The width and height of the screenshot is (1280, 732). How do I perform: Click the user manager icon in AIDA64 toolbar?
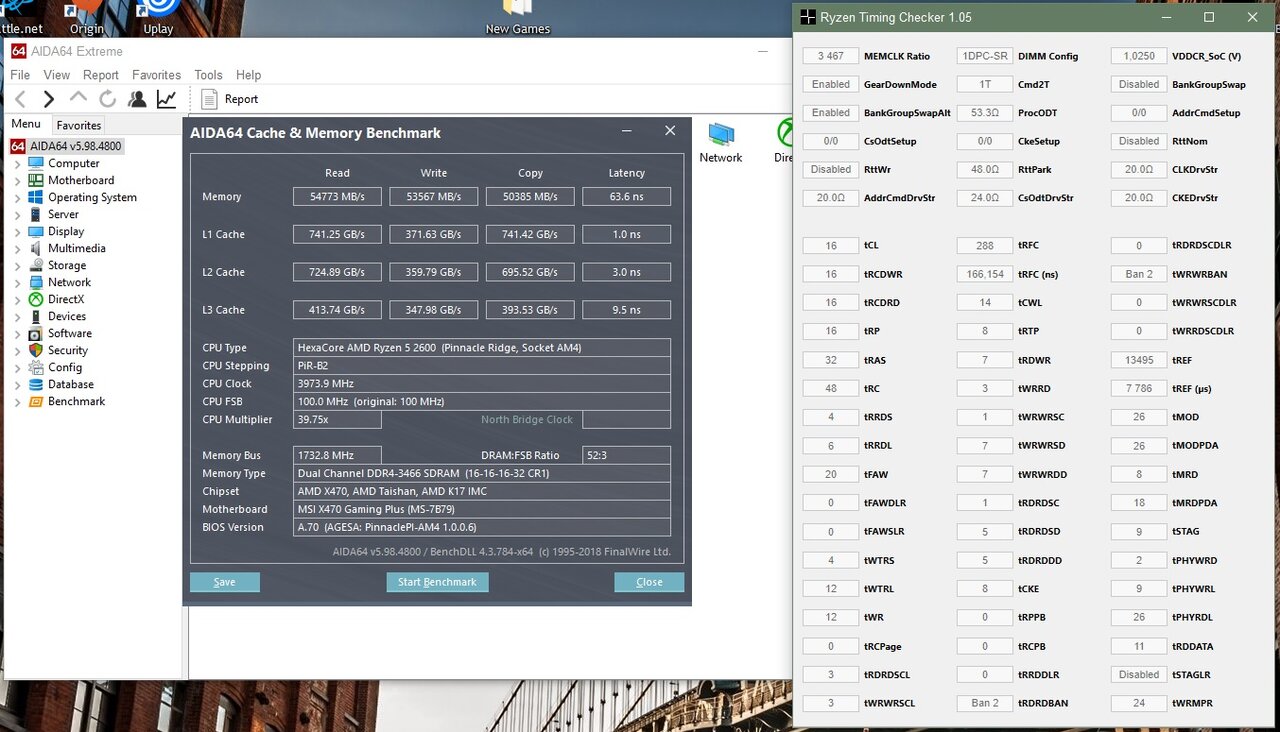(137, 99)
